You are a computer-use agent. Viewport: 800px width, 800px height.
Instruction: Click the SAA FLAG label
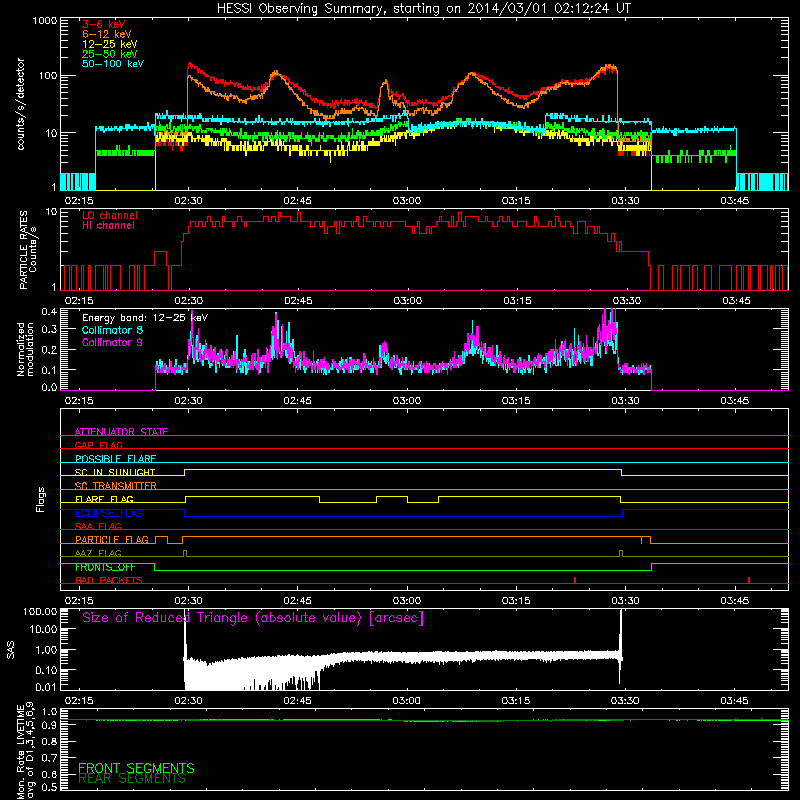[x=98, y=526]
